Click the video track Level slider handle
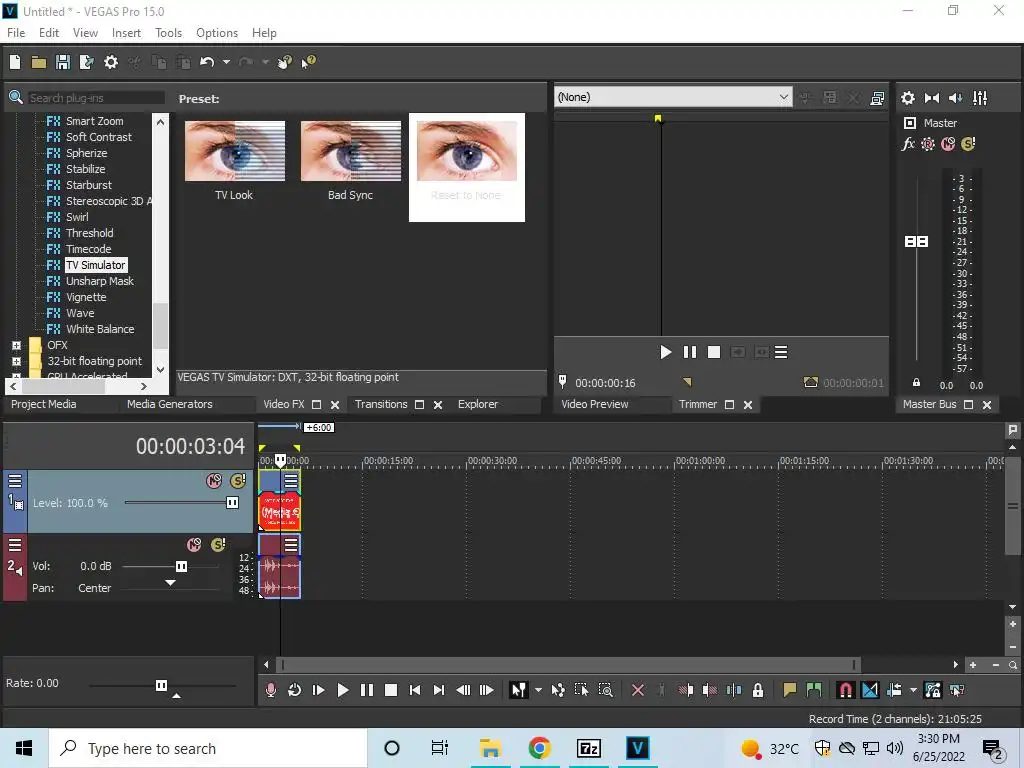The width and height of the screenshot is (1024, 768). coord(232,502)
